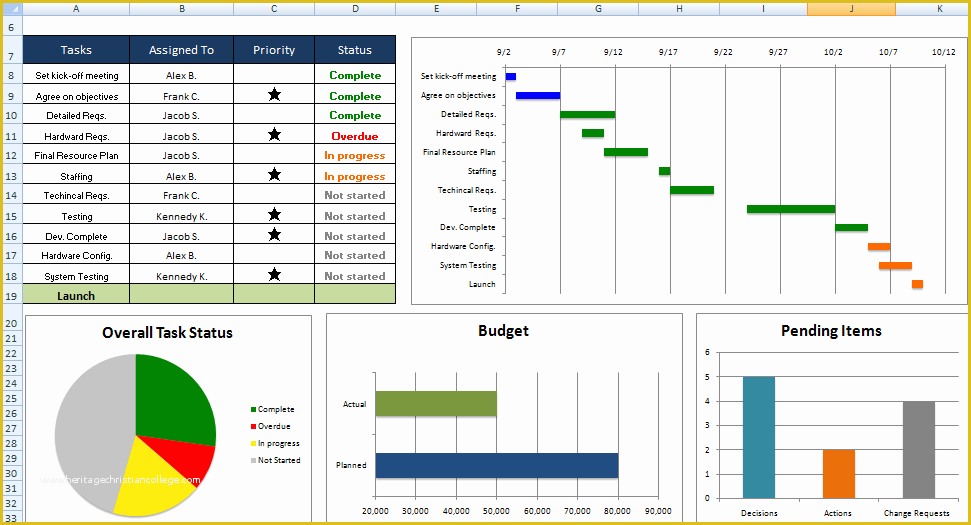Click the green Dev. Complete Gantt bar
The width and height of the screenshot is (971, 525).
pos(851,228)
